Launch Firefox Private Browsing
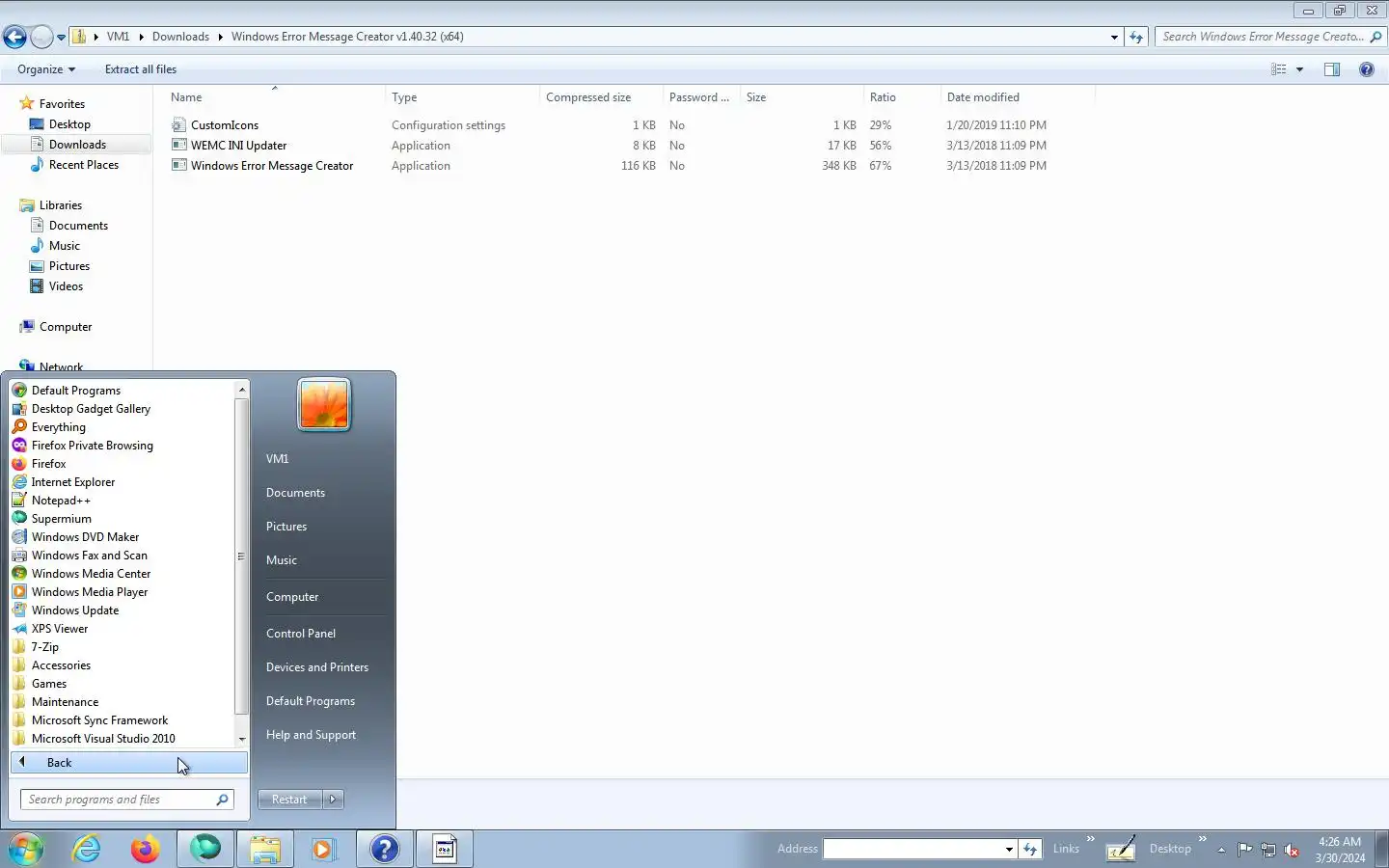This screenshot has width=1389, height=868. [92, 446]
